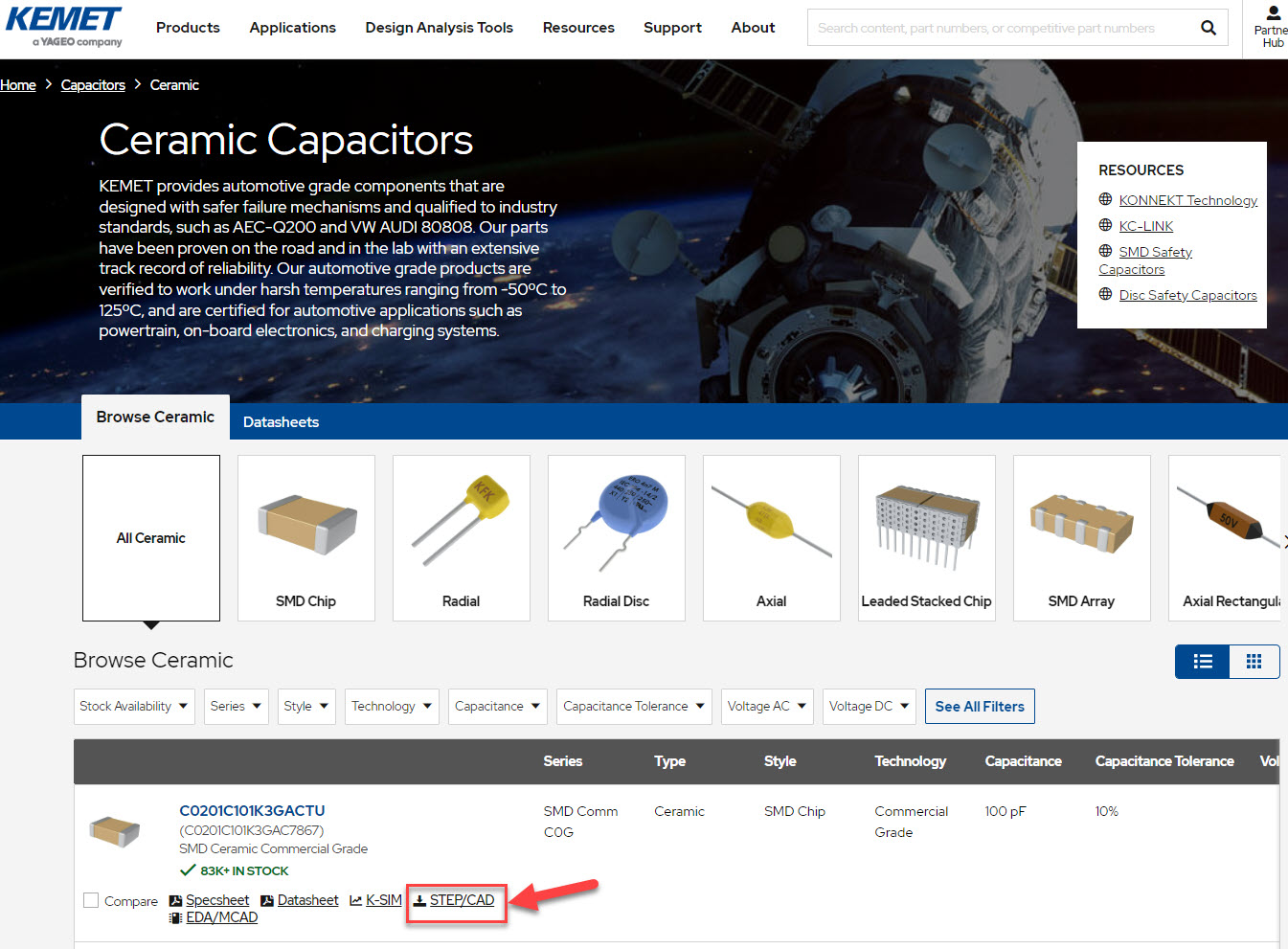The width and height of the screenshot is (1288, 949).
Task: Open the Capacitance Tolerance filter dropdown
Action: click(635, 707)
